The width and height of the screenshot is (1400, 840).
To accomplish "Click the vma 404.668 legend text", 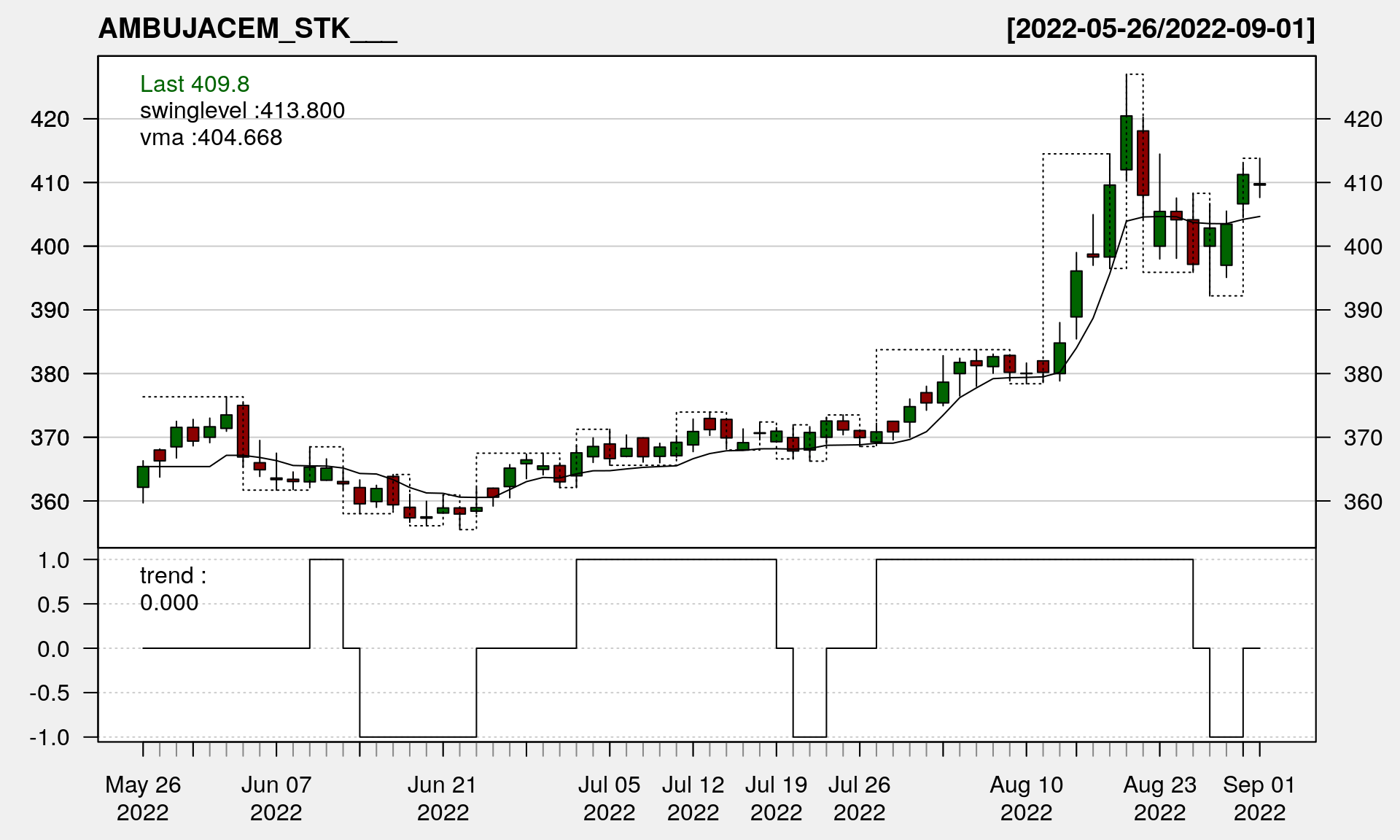I will (211, 137).
